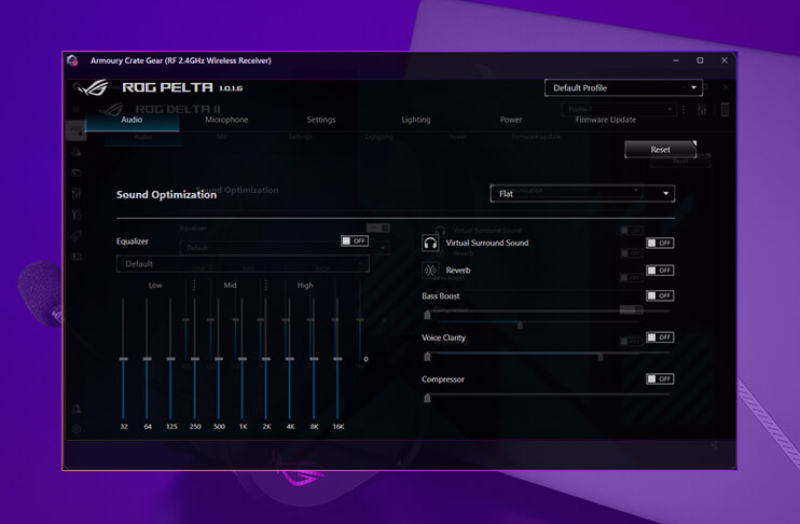Click the Bass Boost level slider handle
This screenshot has width=800, height=524.
coord(428,315)
